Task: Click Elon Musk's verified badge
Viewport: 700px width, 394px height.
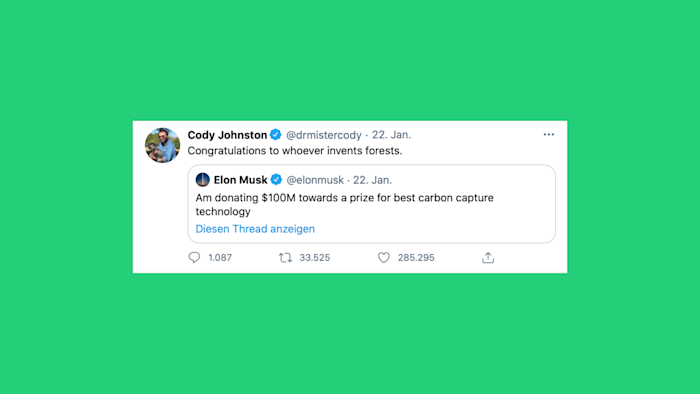Action: [276, 179]
